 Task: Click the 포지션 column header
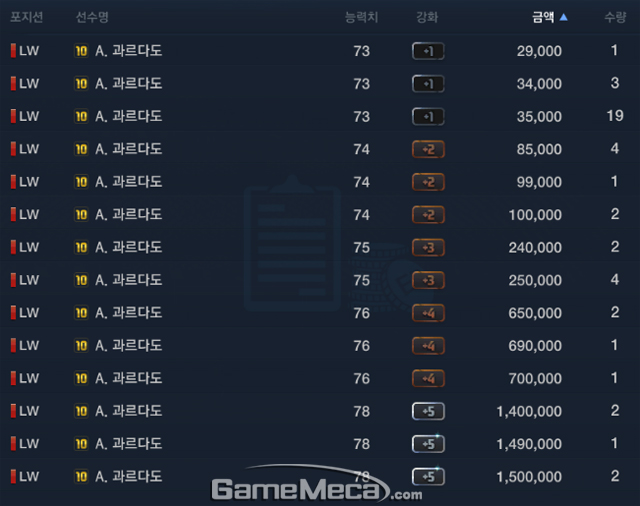27,17
